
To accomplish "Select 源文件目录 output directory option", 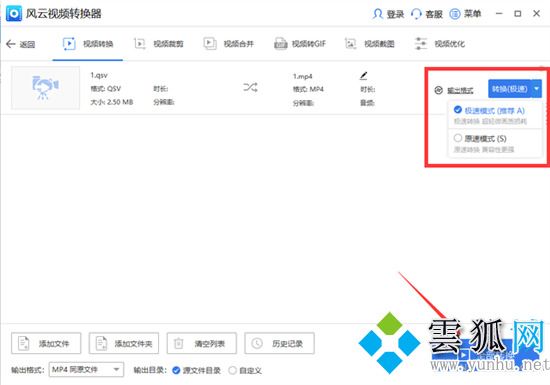I will tap(196, 370).
